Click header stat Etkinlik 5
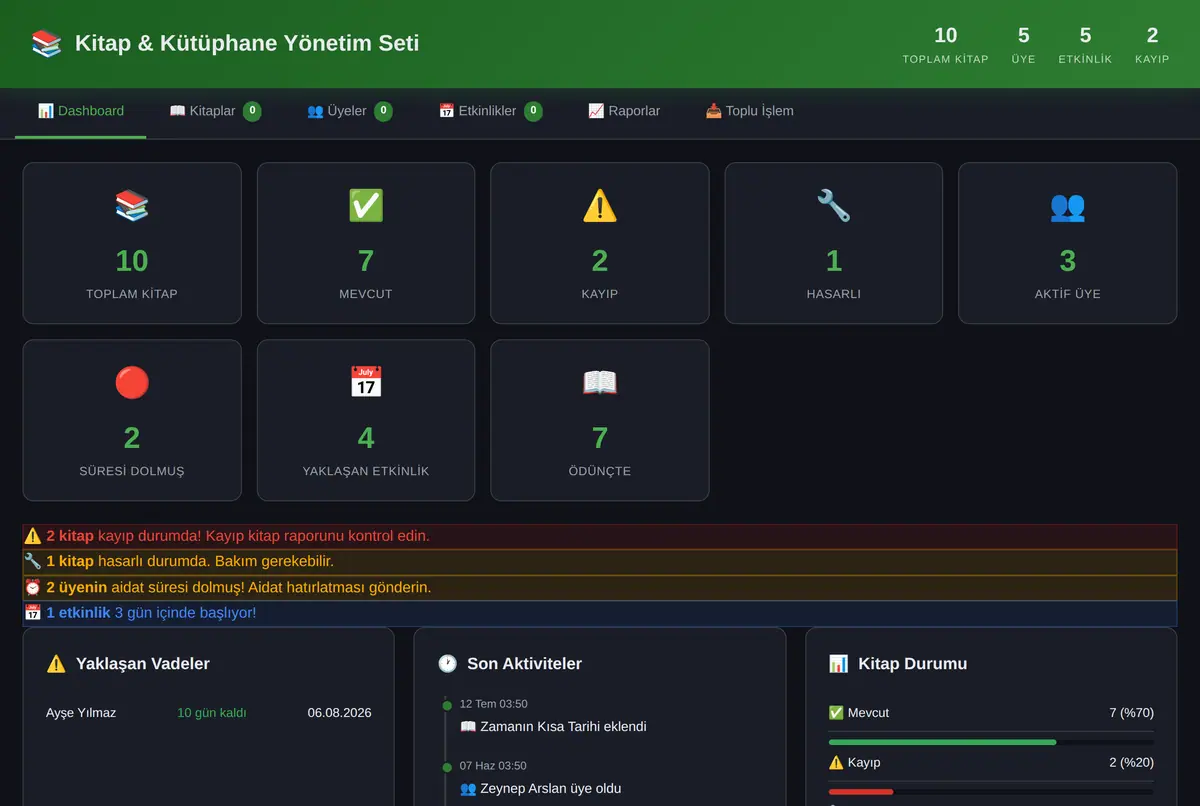 (1085, 45)
